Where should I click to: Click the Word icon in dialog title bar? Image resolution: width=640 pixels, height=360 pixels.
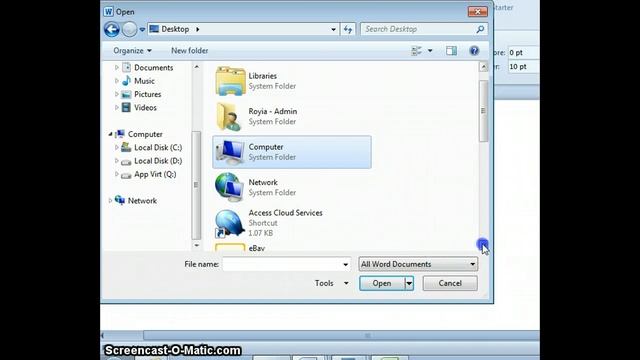point(108,11)
